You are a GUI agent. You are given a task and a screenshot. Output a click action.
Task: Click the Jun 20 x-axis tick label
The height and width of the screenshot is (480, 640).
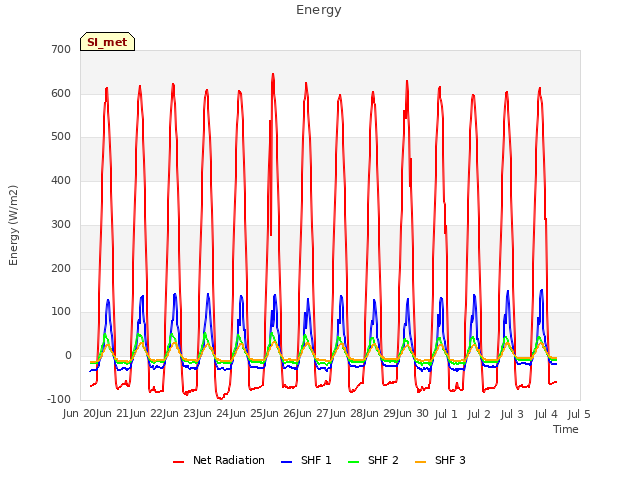pyautogui.click(x=81, y=414)
